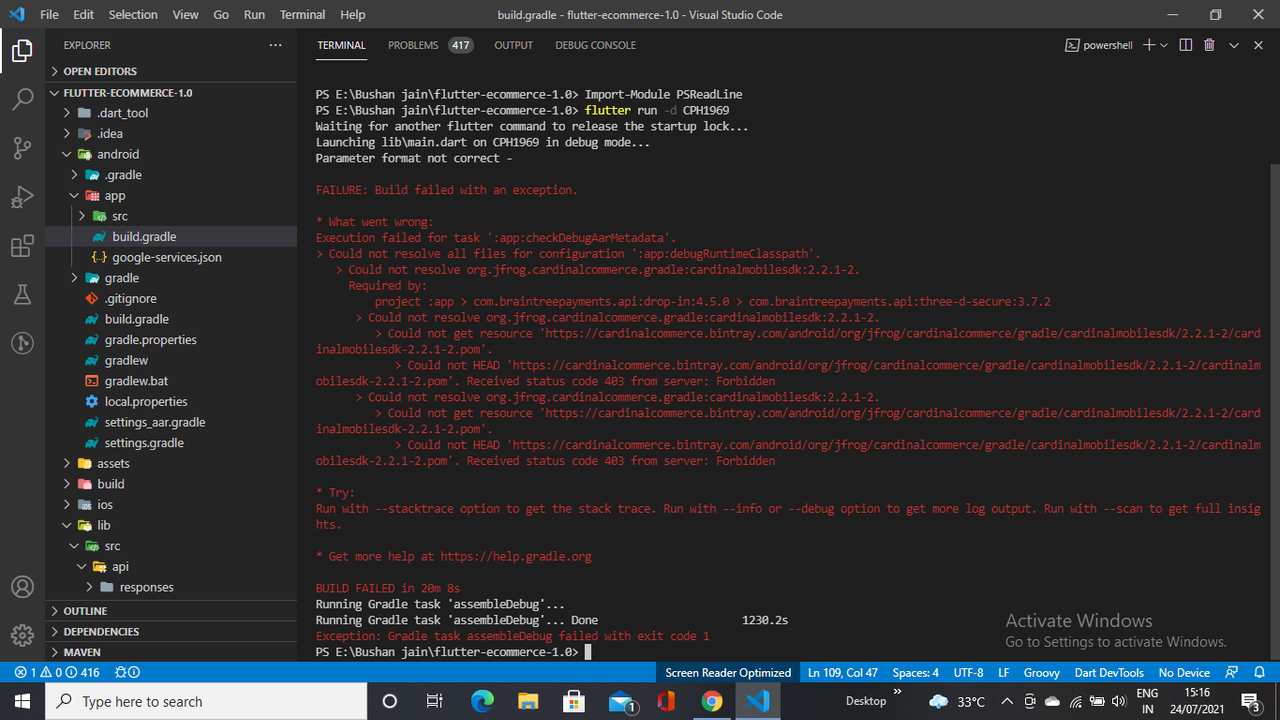This screenshot has width=1280, height=720.
Task: Collapse the android folder
Action: pos(171,154)
